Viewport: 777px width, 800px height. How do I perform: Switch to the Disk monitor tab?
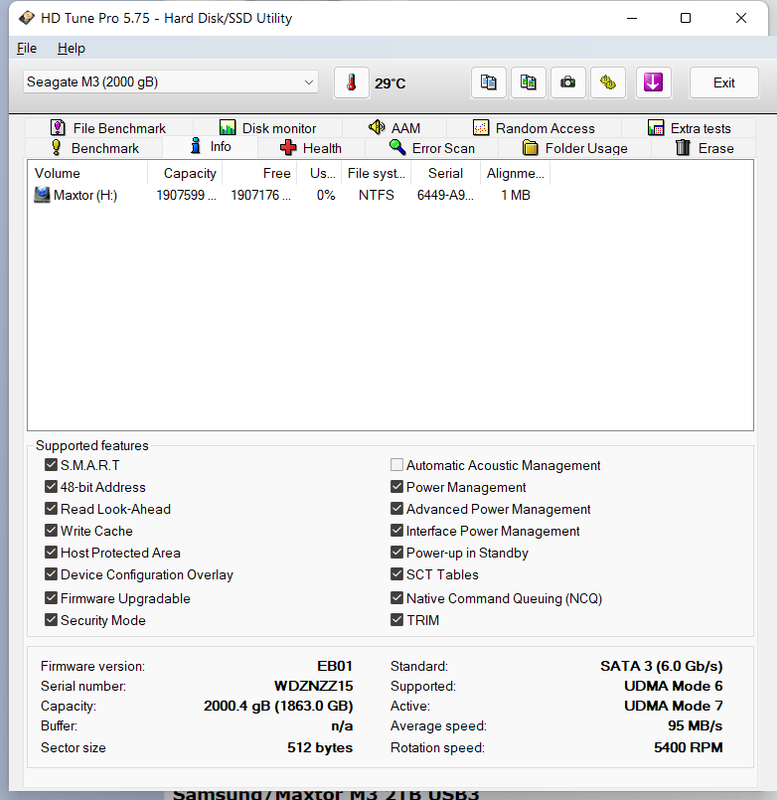(x=267, y=128)
